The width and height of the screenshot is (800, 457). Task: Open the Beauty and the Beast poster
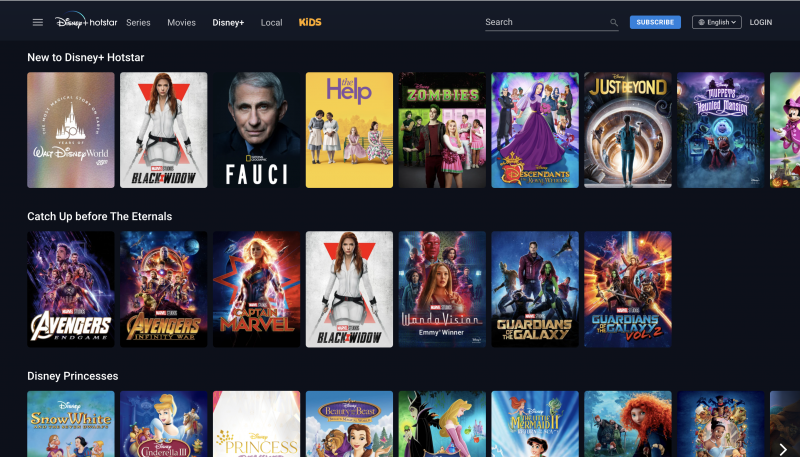pos(349,424)
